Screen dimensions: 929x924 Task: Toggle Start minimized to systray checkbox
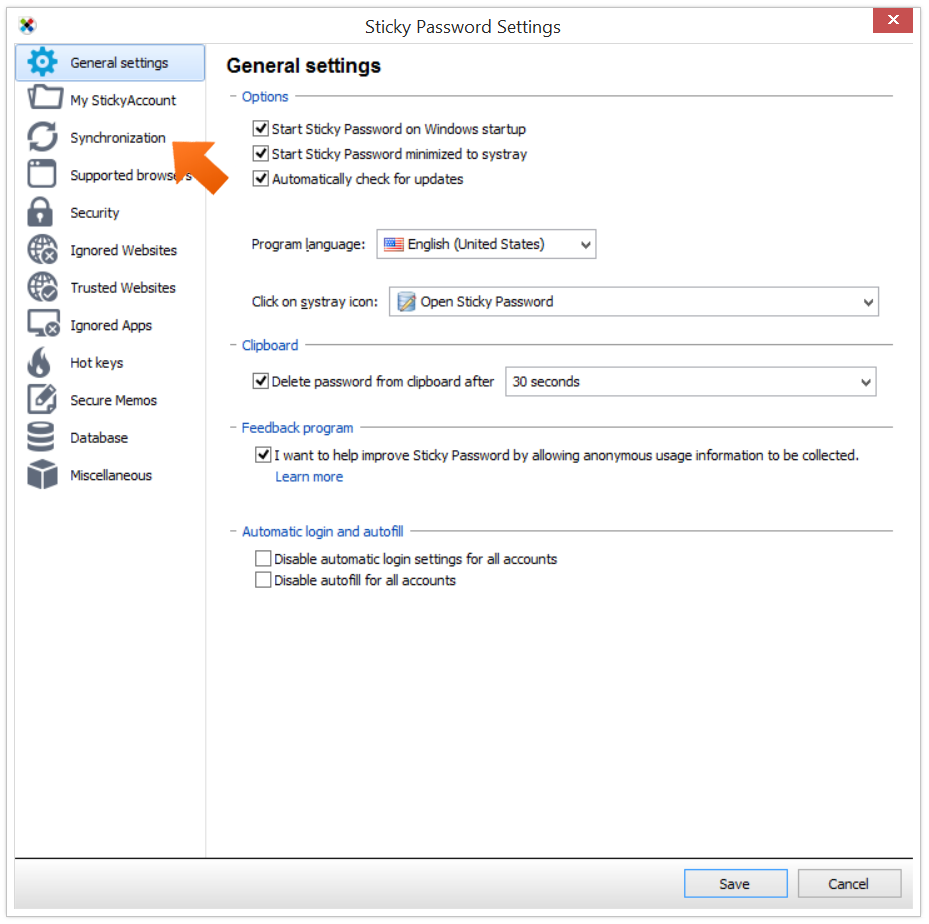(261, 153)
